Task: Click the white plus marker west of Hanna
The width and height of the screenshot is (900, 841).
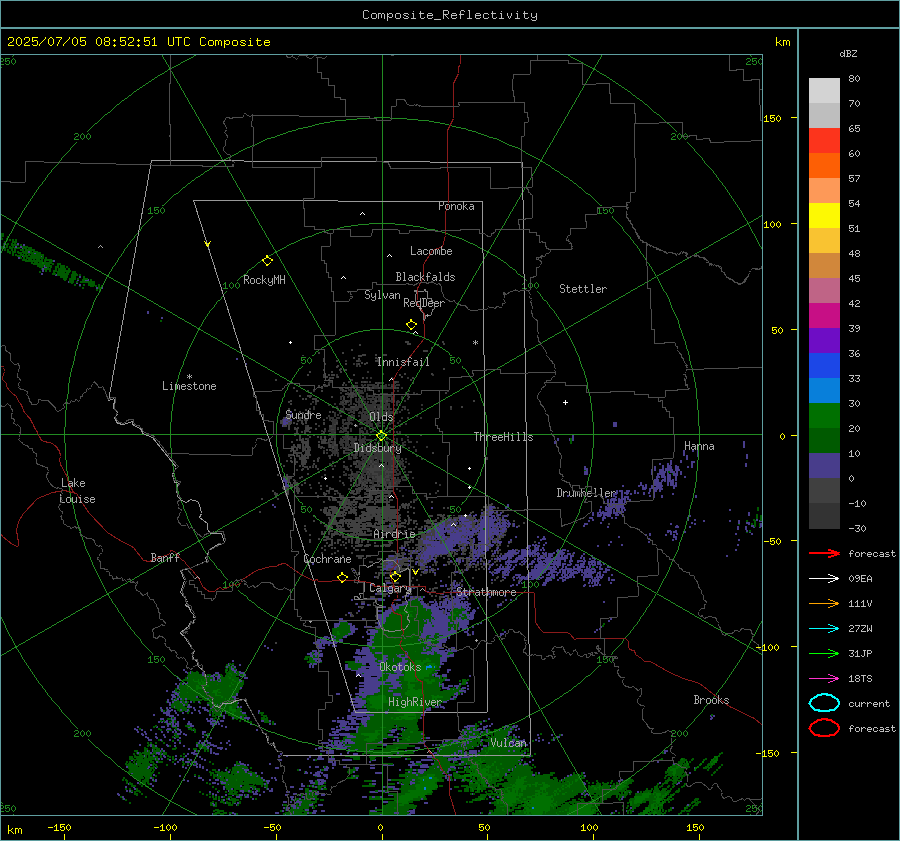Action: pos(565,402)
